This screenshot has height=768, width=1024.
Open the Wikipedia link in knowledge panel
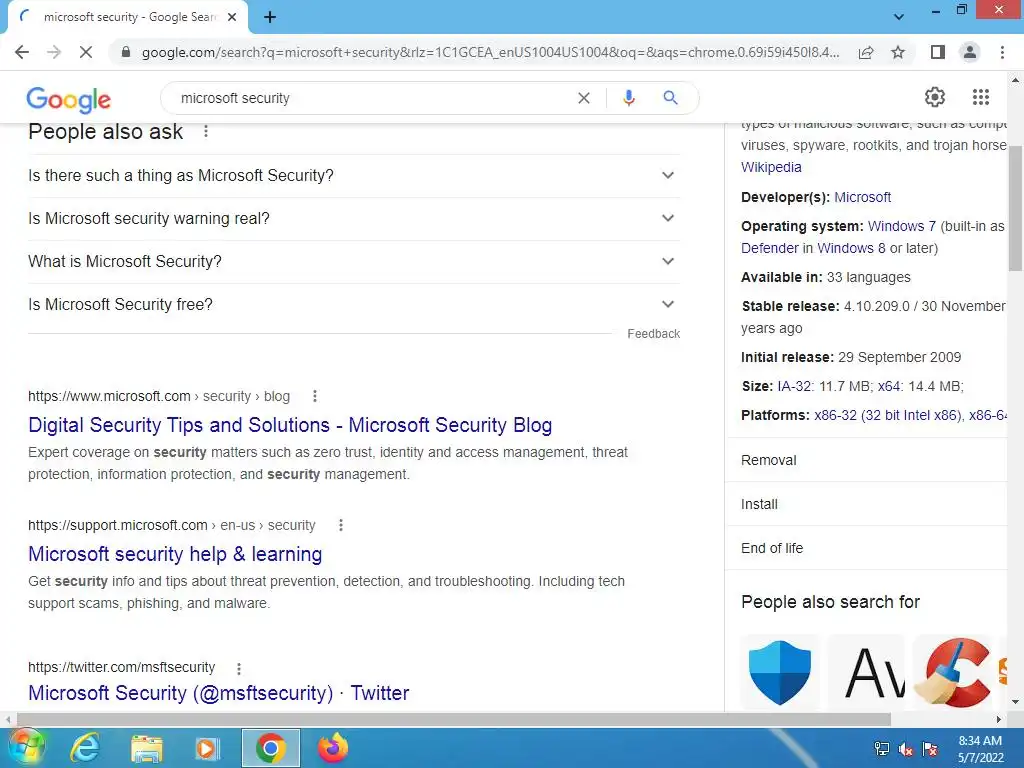(771, 167)
